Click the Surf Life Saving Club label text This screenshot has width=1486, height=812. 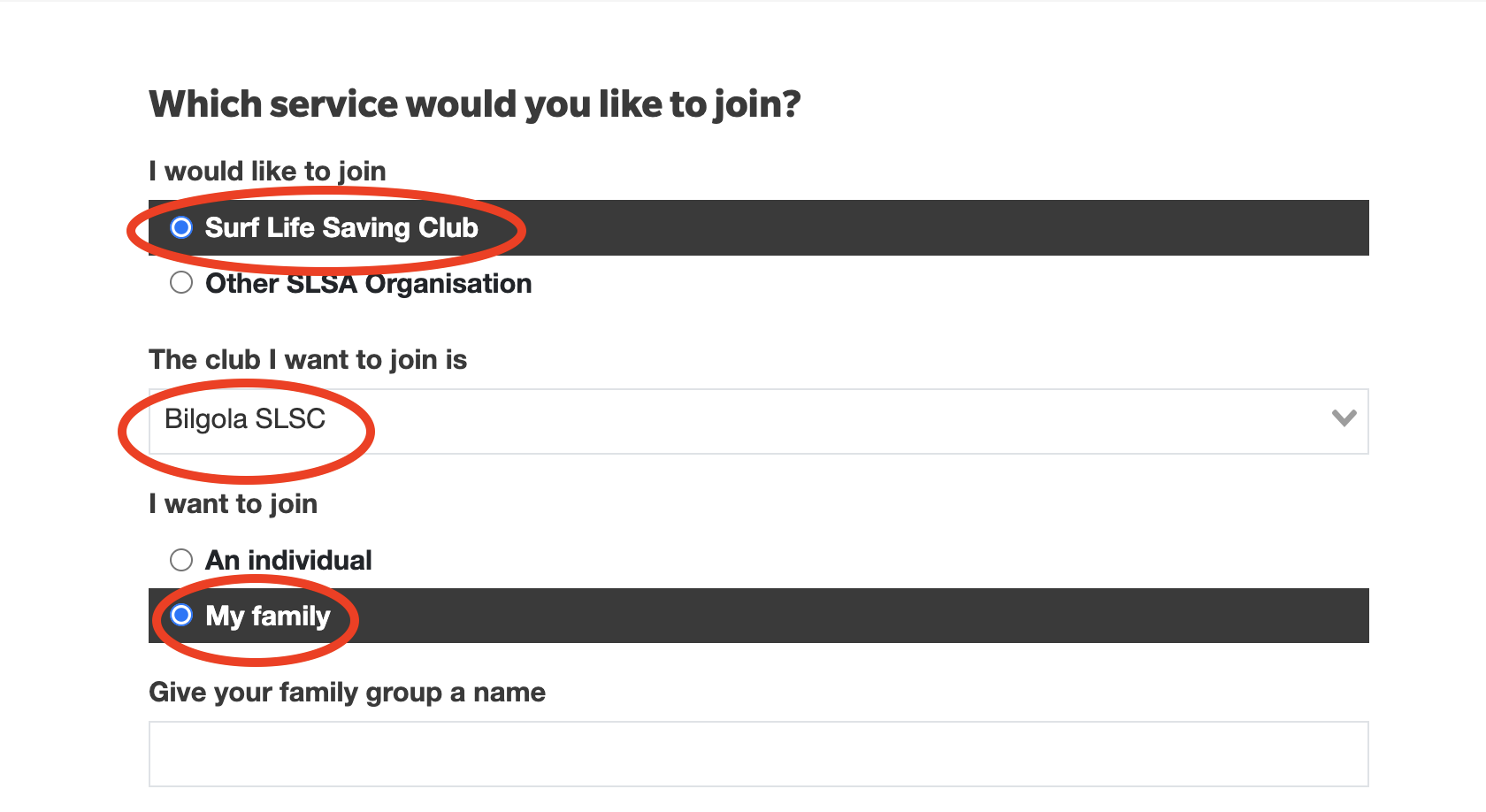point(341,227)
